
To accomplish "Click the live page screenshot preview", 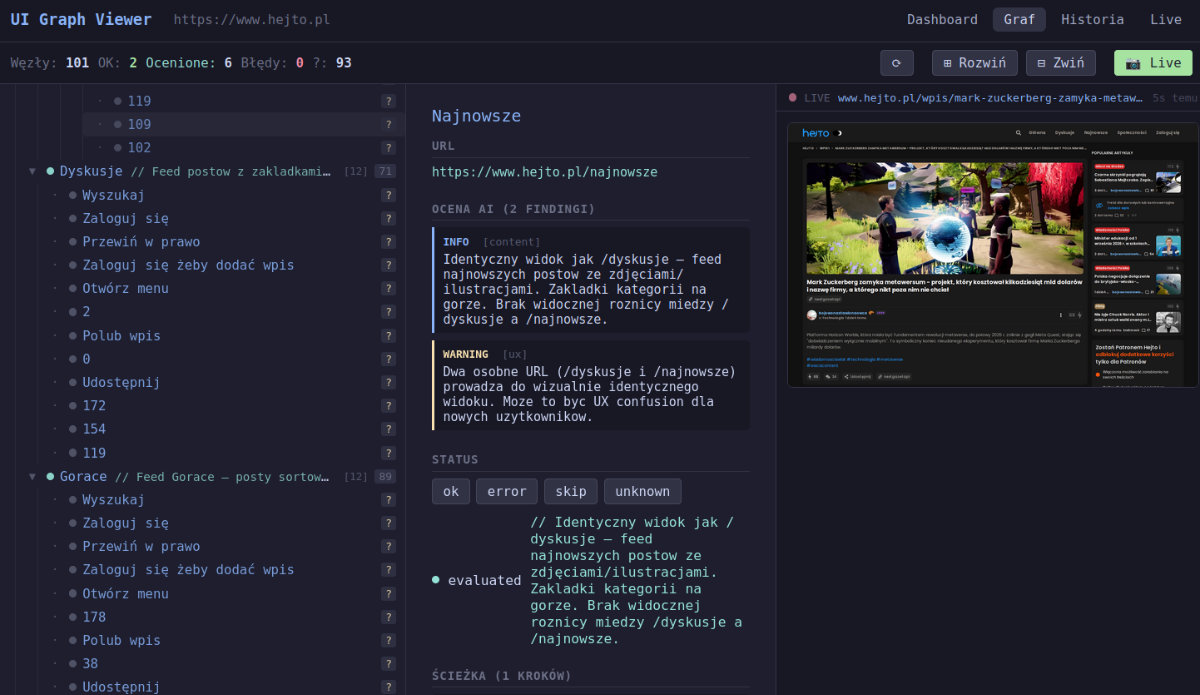I will [991, 255].
